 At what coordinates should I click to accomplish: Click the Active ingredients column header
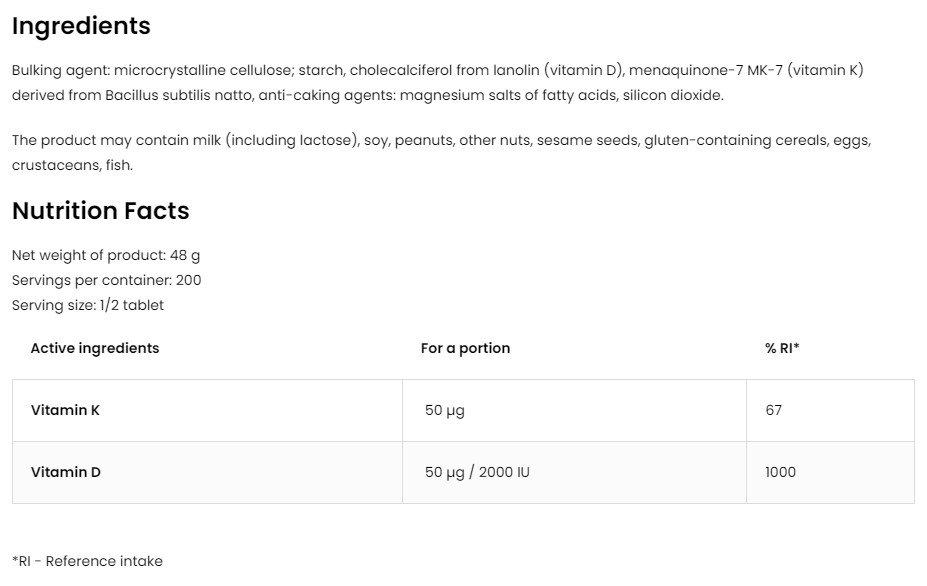point(95,348)
